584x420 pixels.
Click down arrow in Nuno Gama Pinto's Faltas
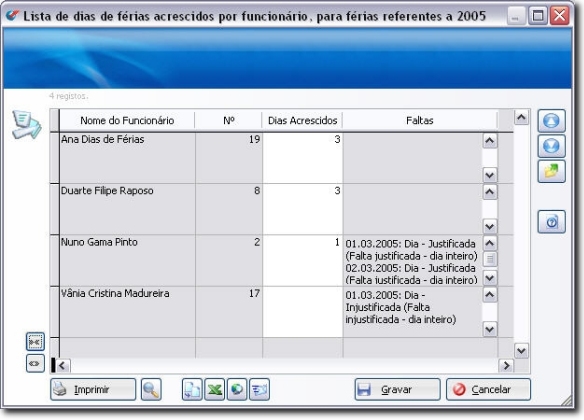[490, 278]
